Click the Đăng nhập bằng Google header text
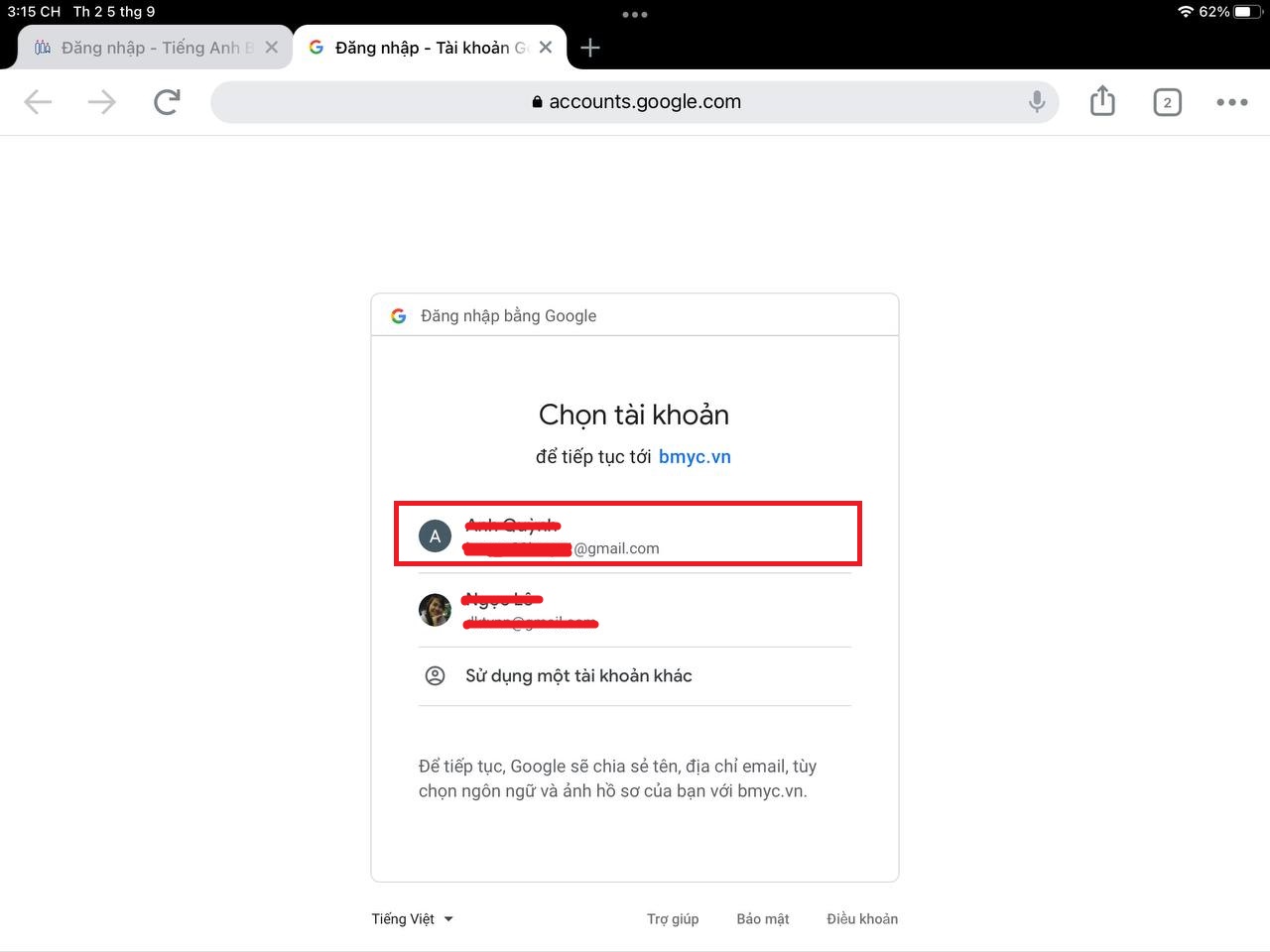 pos(509,315)
